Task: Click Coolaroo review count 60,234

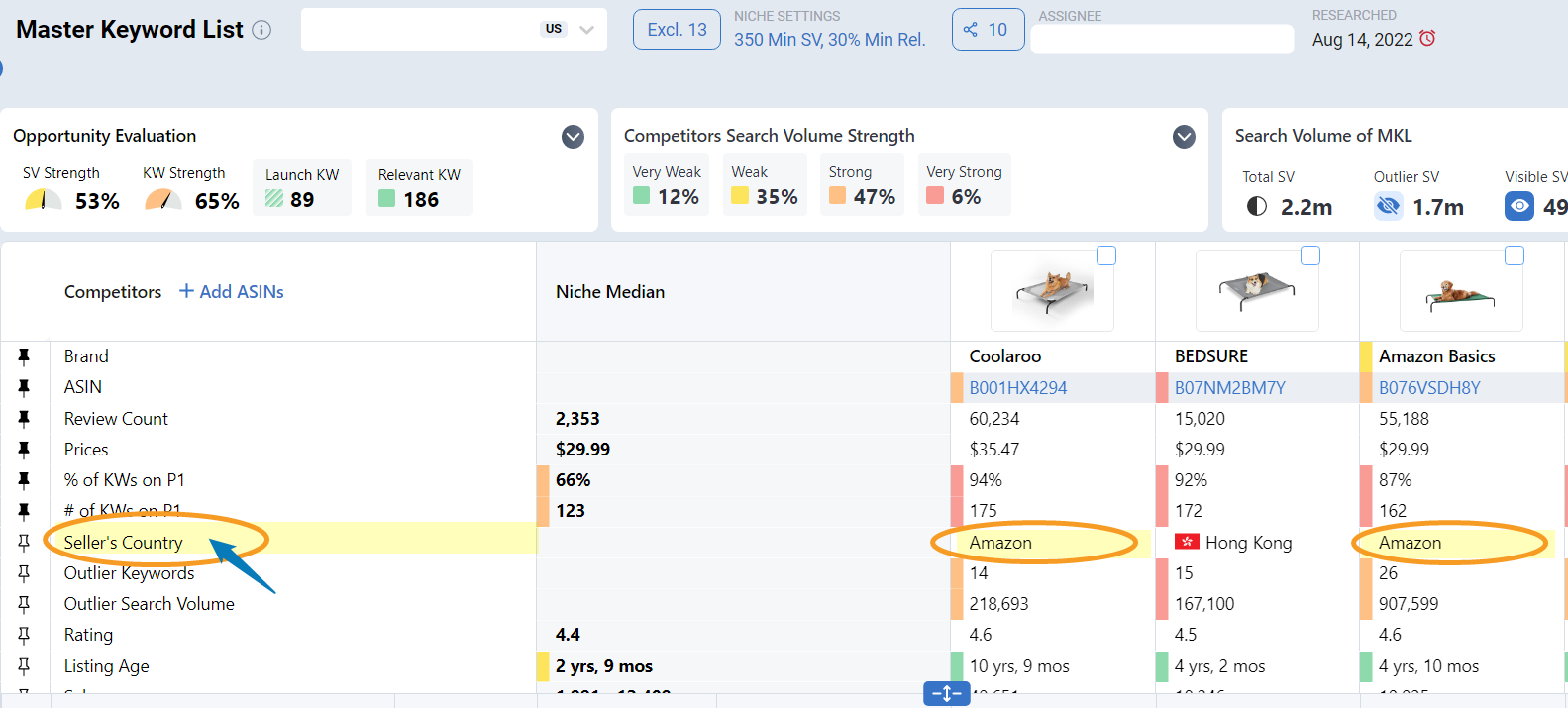Action: [994, 419]
